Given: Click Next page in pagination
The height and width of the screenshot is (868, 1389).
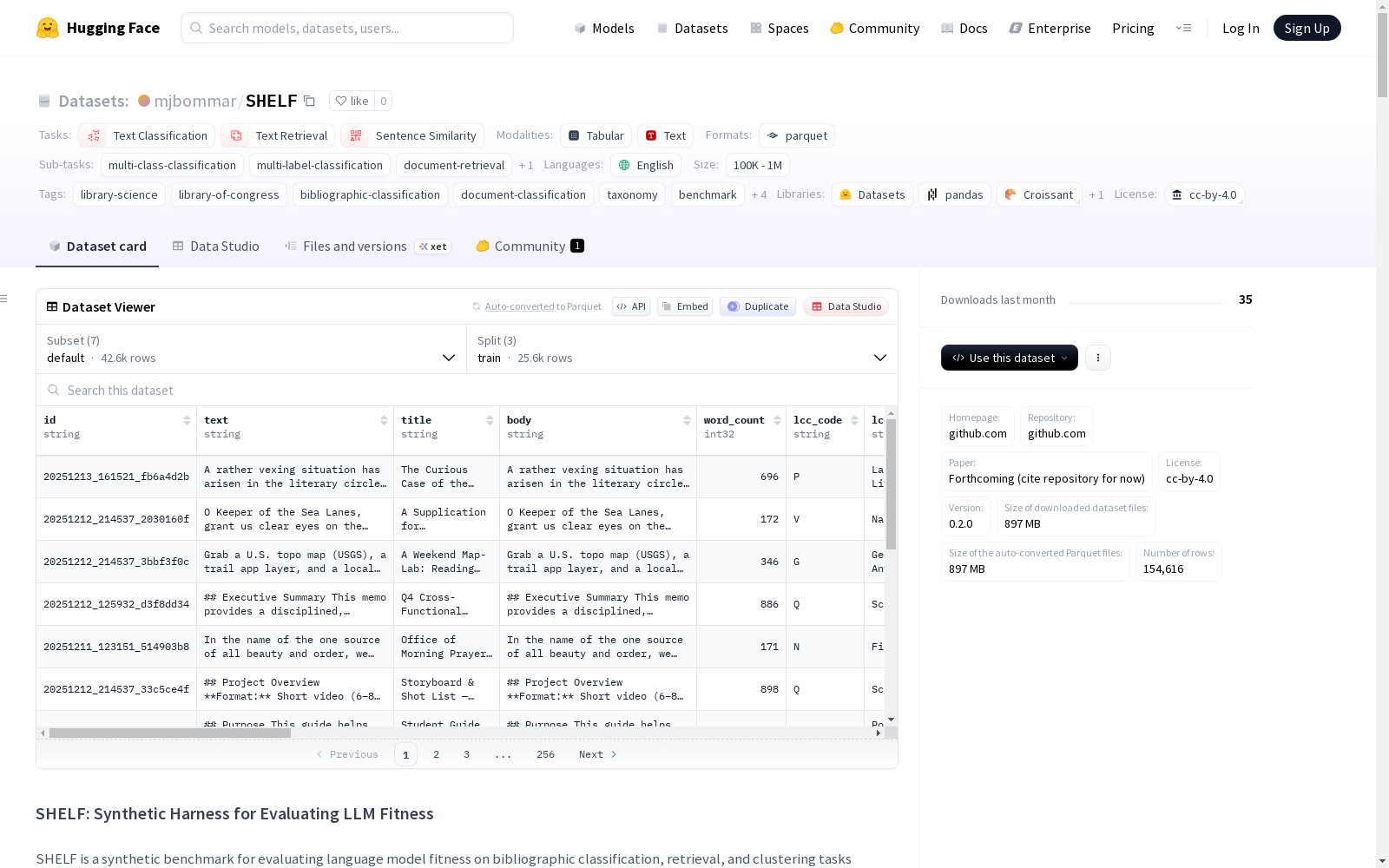Looking at the screenshot, I should (x=597, y=754).
